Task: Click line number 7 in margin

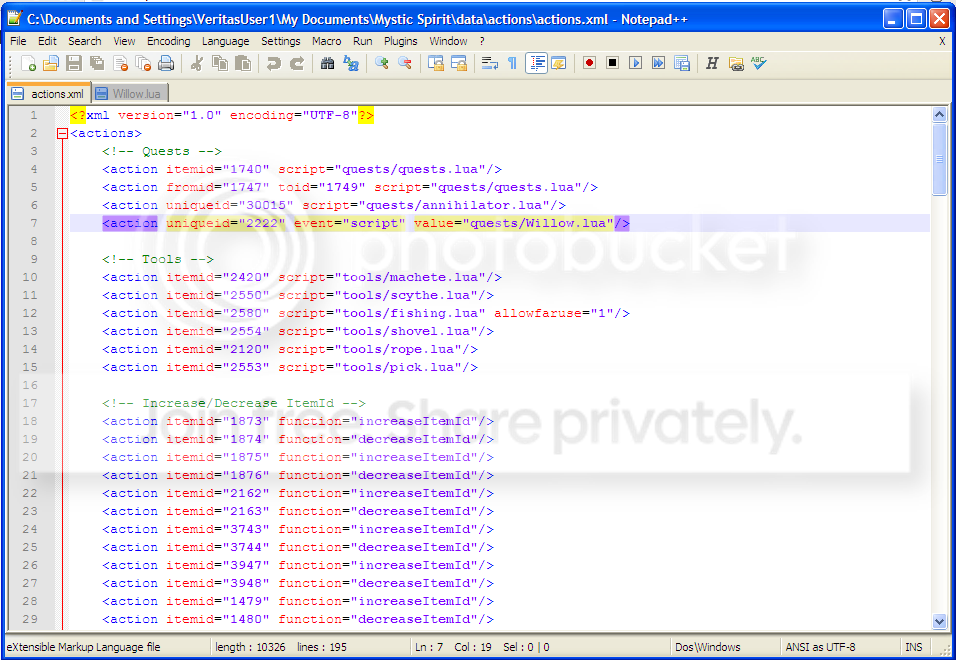Action: [x=34, y=223]
